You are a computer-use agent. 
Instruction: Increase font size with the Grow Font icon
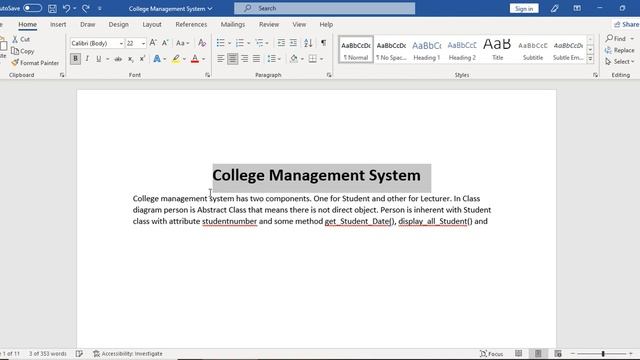pos(153,43)
